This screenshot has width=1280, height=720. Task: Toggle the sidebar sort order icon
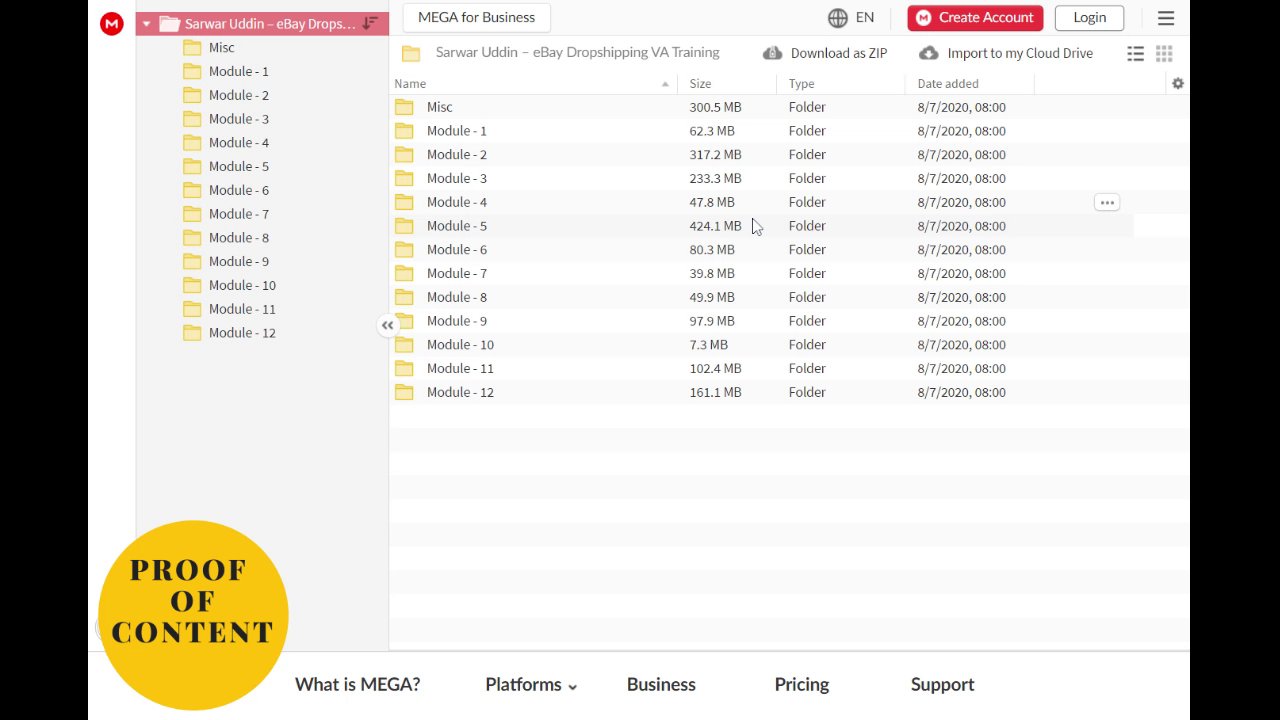(x=370, y=23)
